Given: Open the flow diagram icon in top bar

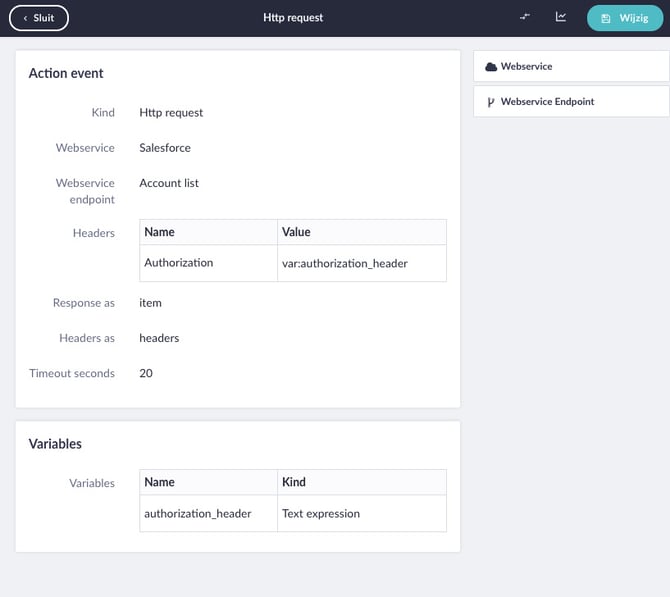Looking at the screenshot, I should (x=526, y=17).
